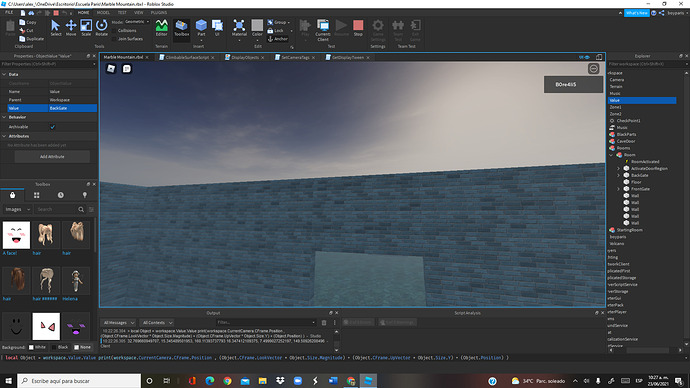Screen dimensions: 690x388
Task: Open the in-game chat bubble icon
Action: (127, 68)
